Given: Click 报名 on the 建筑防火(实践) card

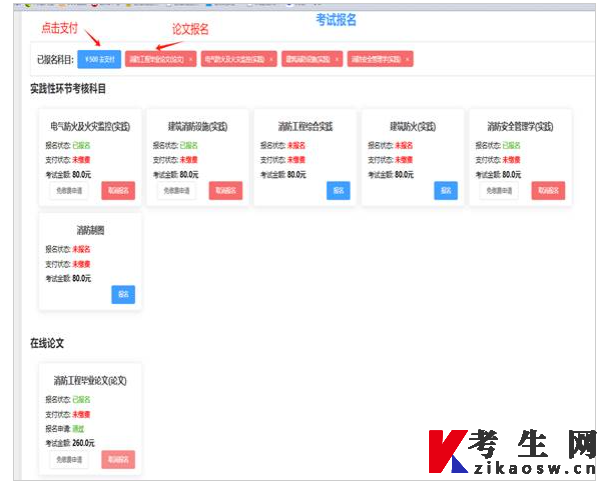Looking at the screenshot, I should pyautogui.click(x=446, y=191).
